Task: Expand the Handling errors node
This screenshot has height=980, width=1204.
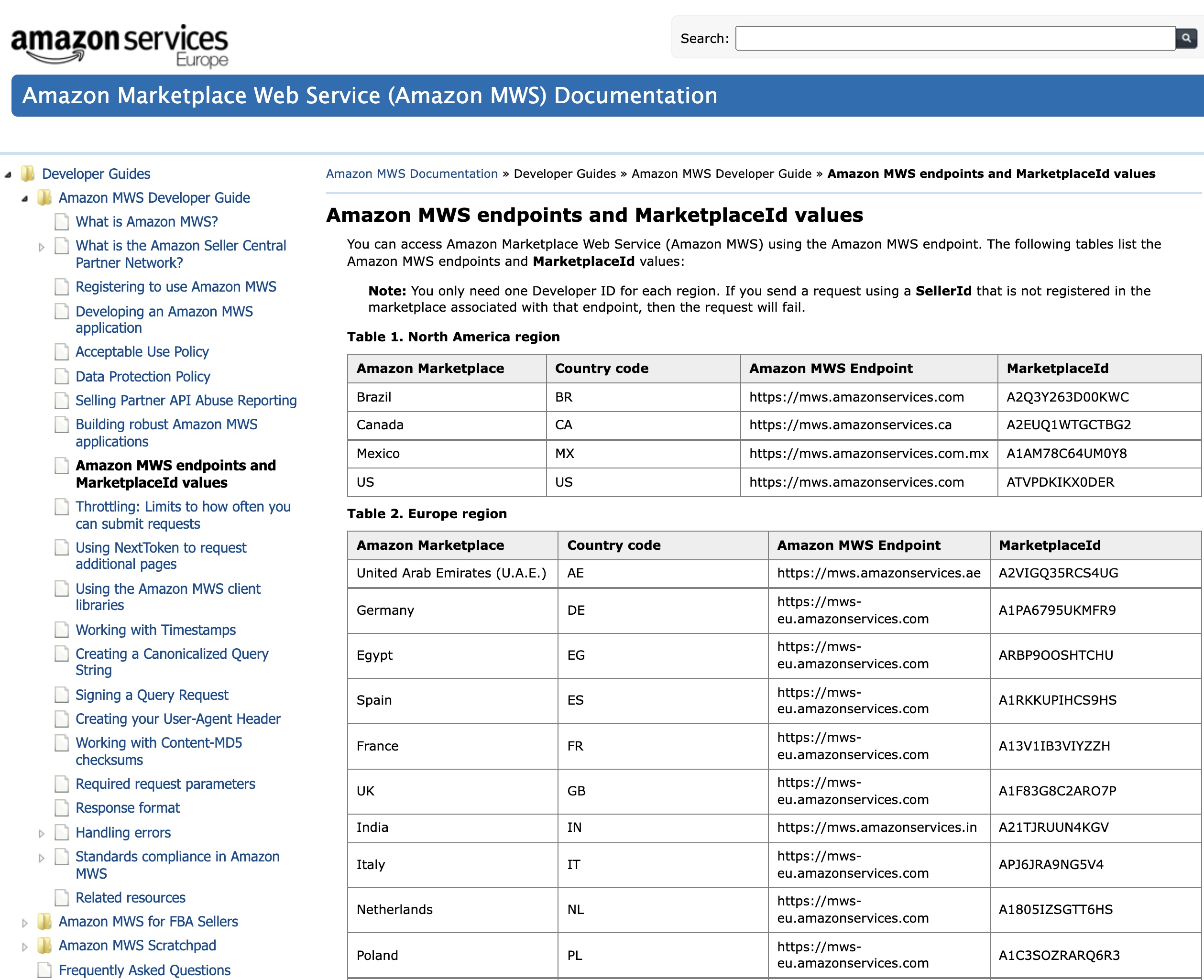Action: [x=41, y=833]
